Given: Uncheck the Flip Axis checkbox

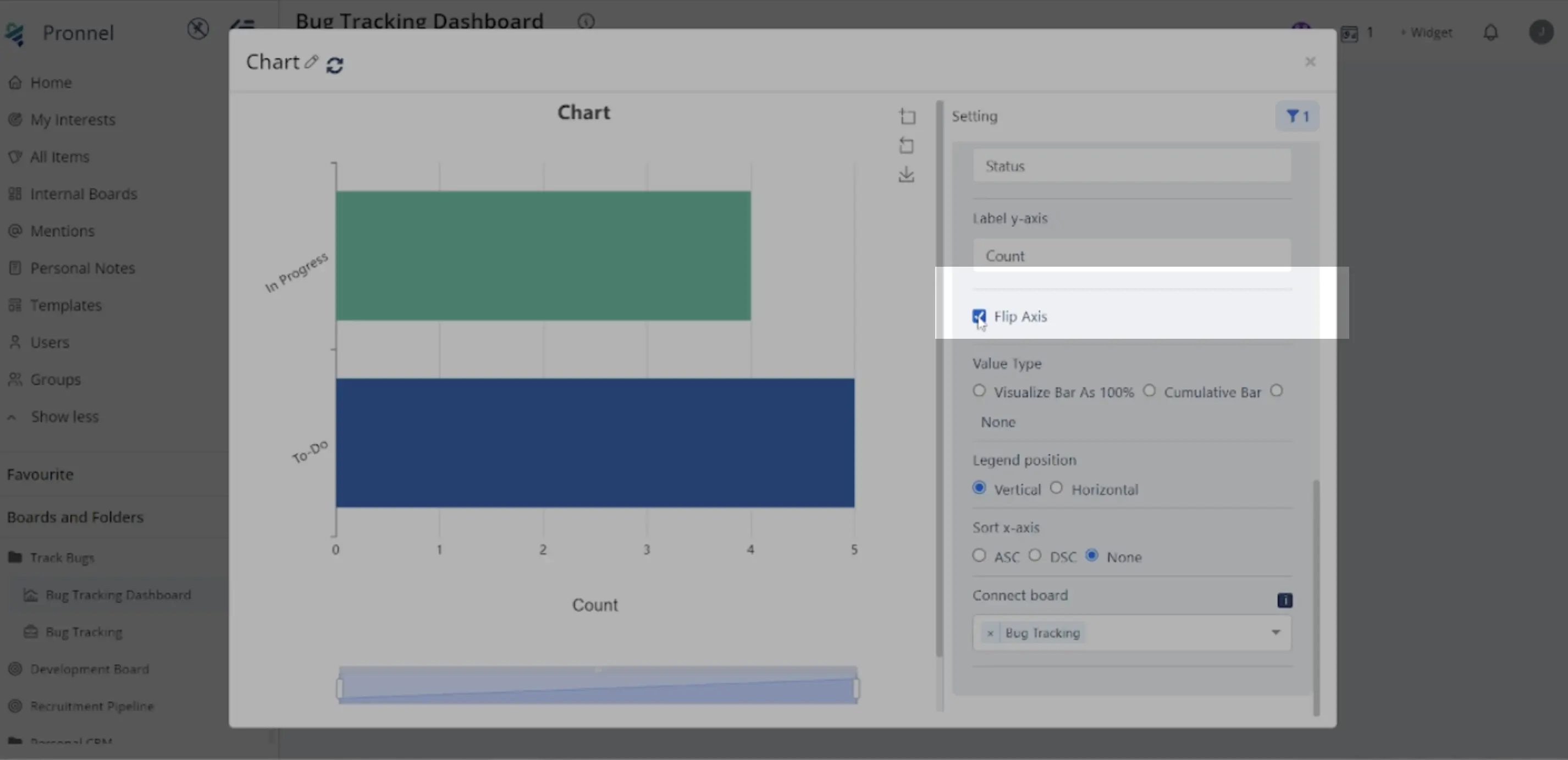Looking at the screenshot, I should coord(979,316).
